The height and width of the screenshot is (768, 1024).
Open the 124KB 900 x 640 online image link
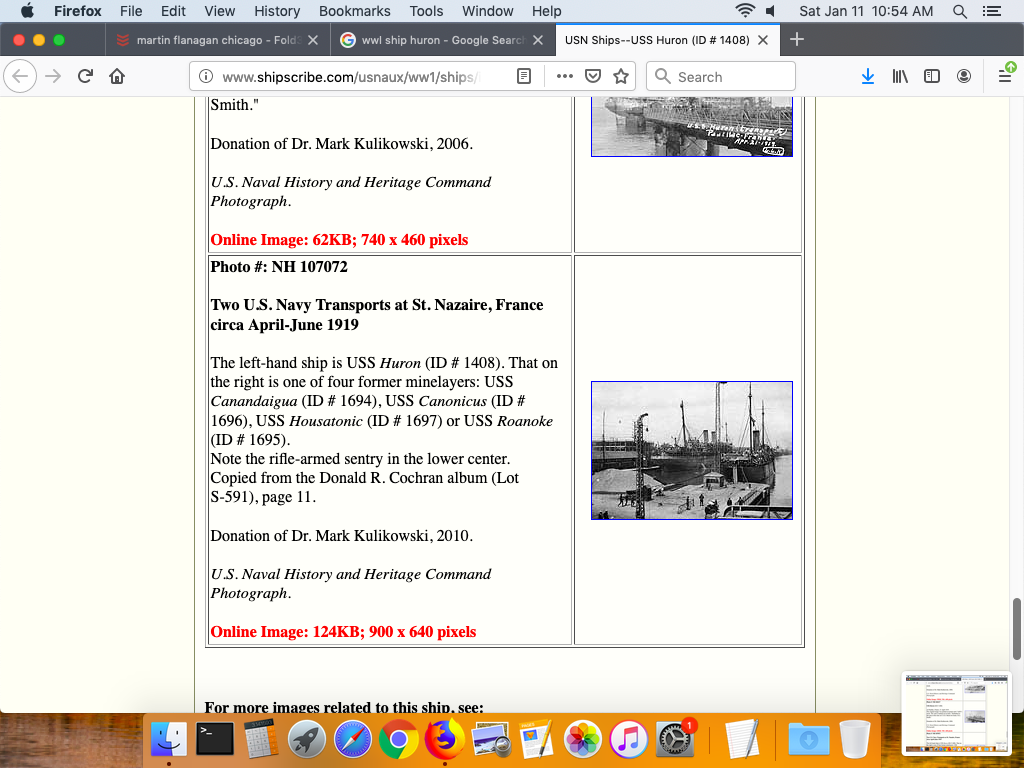click(343, 632)
